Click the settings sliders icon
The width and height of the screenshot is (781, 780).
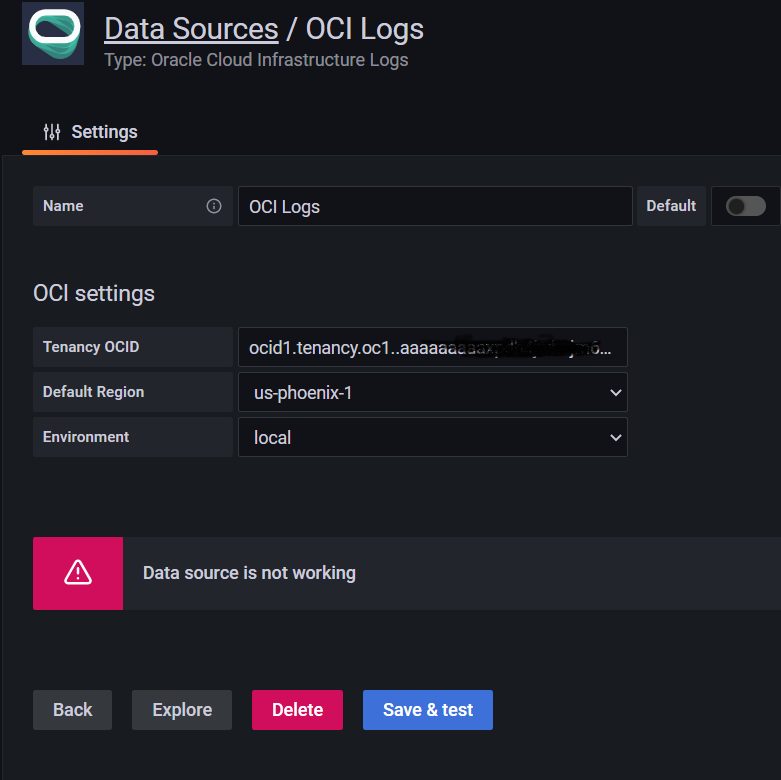(x=52, y=132)
